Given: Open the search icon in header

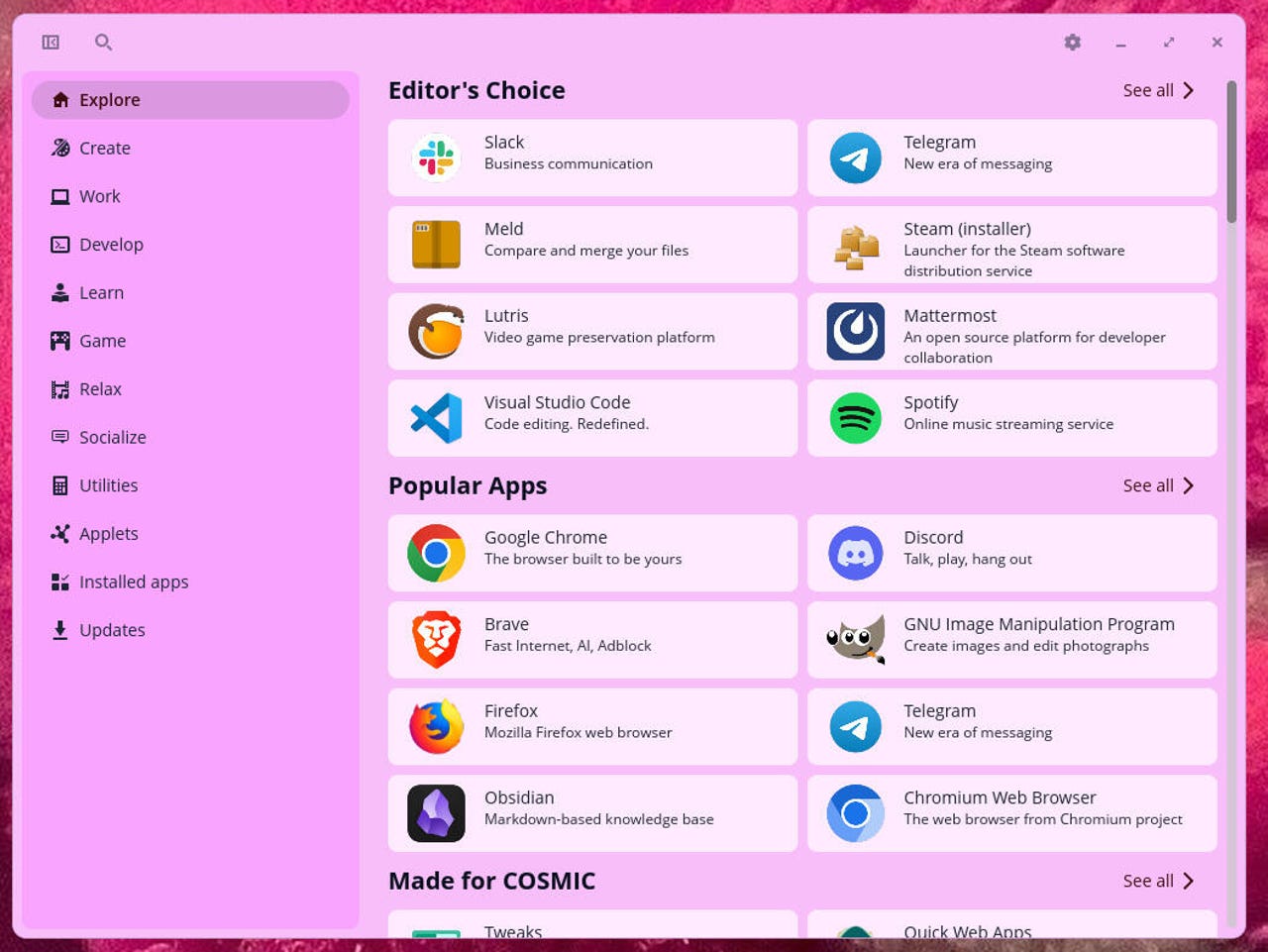Looking at the screenshot, I should [x=103, y=43].
